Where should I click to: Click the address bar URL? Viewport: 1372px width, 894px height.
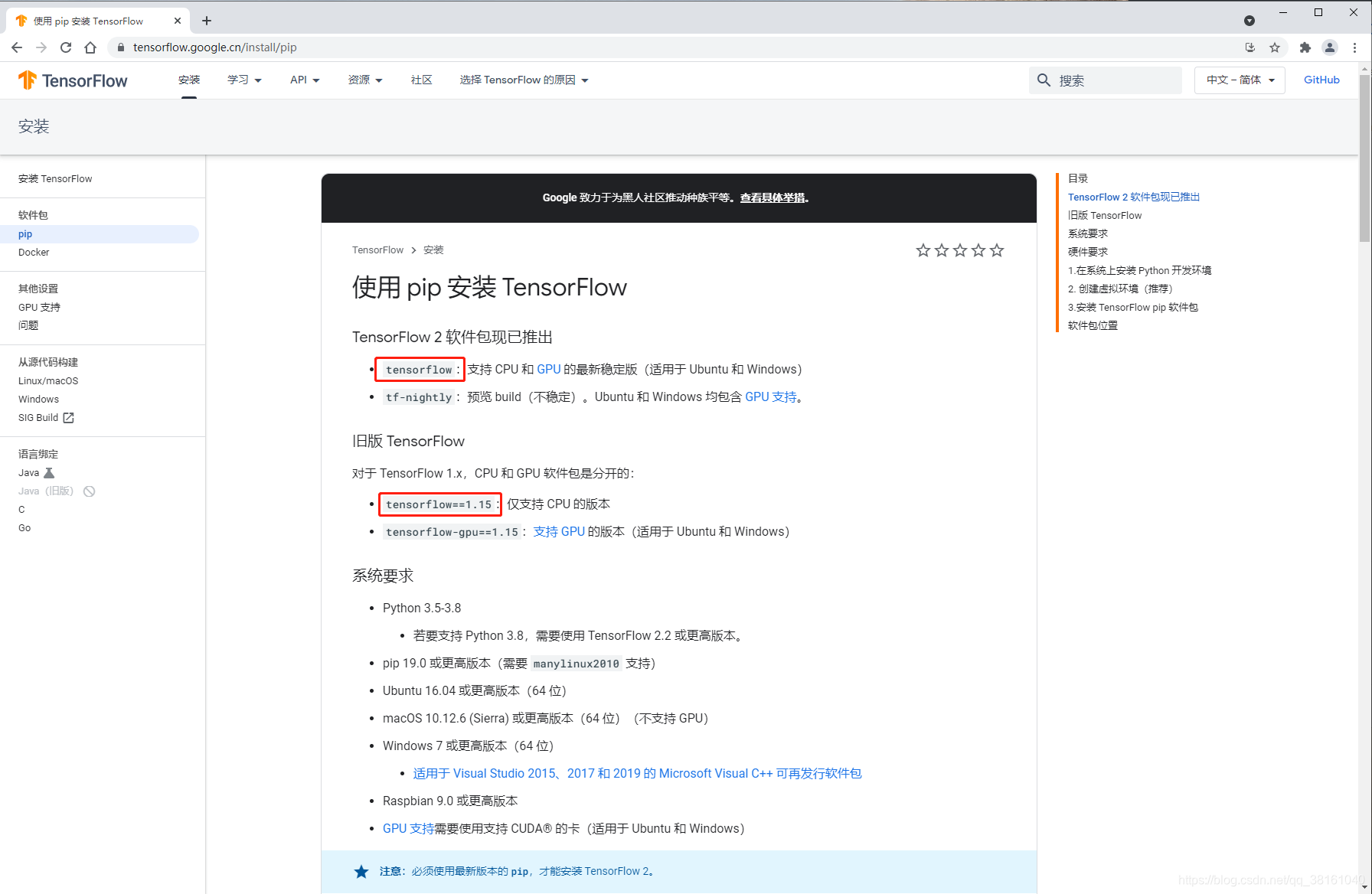[214, 47]
